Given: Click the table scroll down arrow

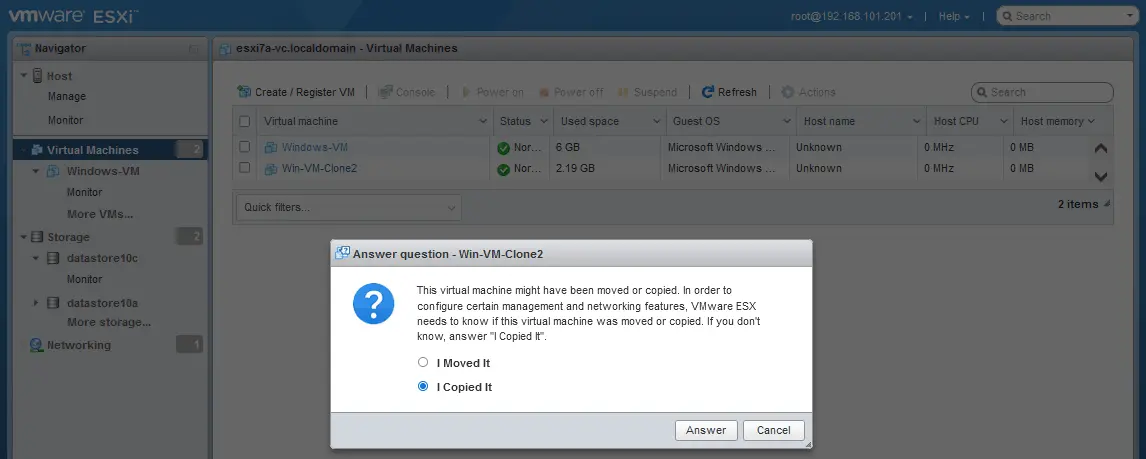Looking at the screenshot, I should point(1101,176).
